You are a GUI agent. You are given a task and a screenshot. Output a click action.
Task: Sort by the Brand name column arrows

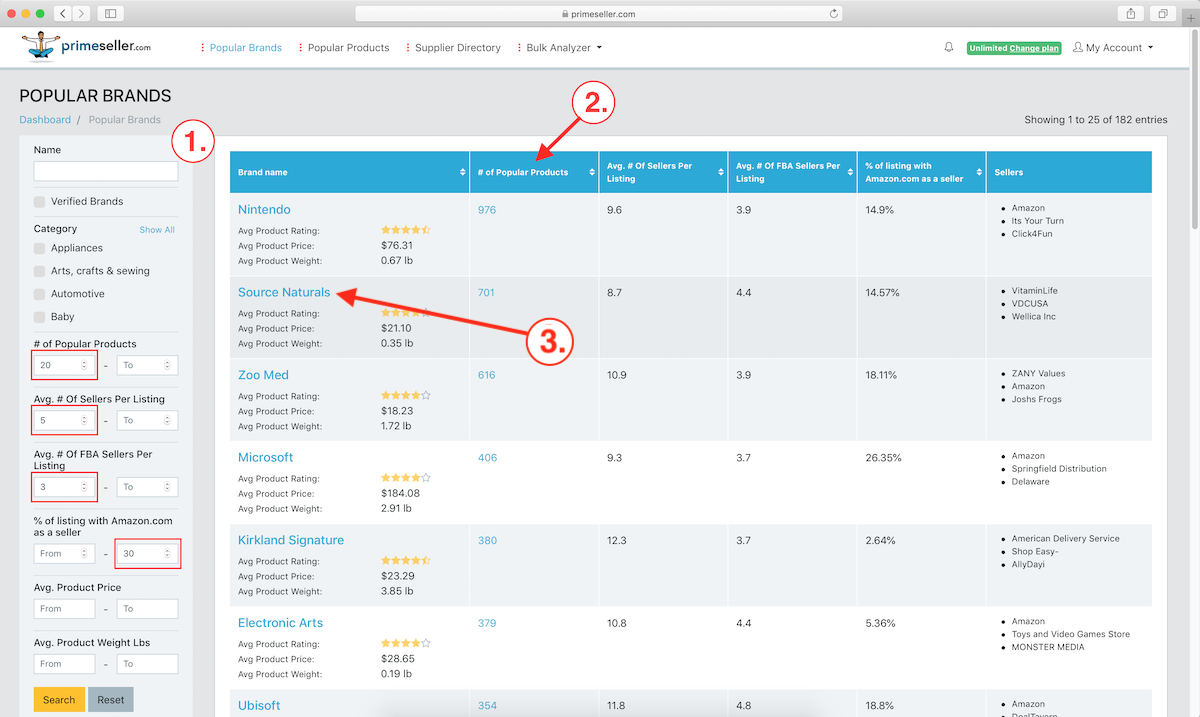[x=462, y=172]
